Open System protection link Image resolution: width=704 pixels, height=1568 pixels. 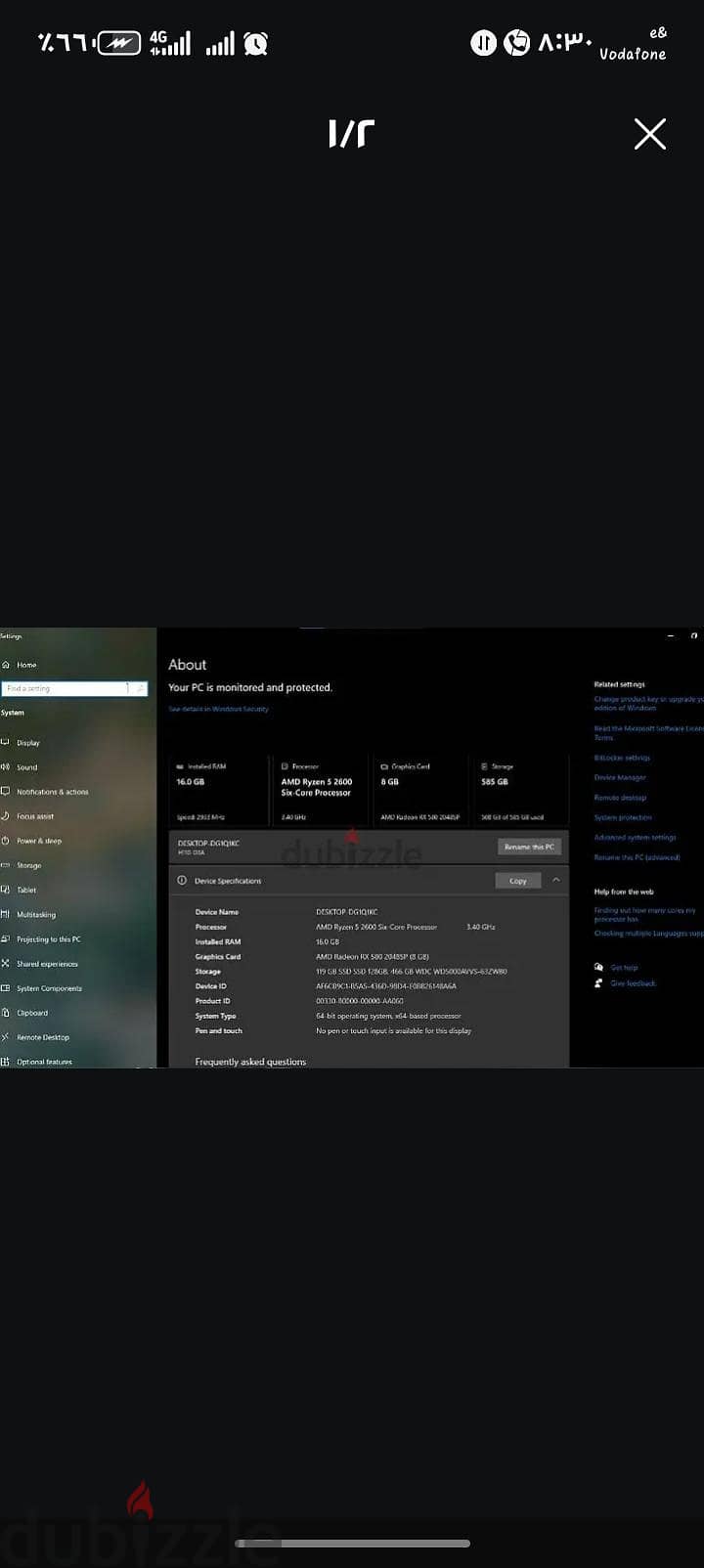623,817
